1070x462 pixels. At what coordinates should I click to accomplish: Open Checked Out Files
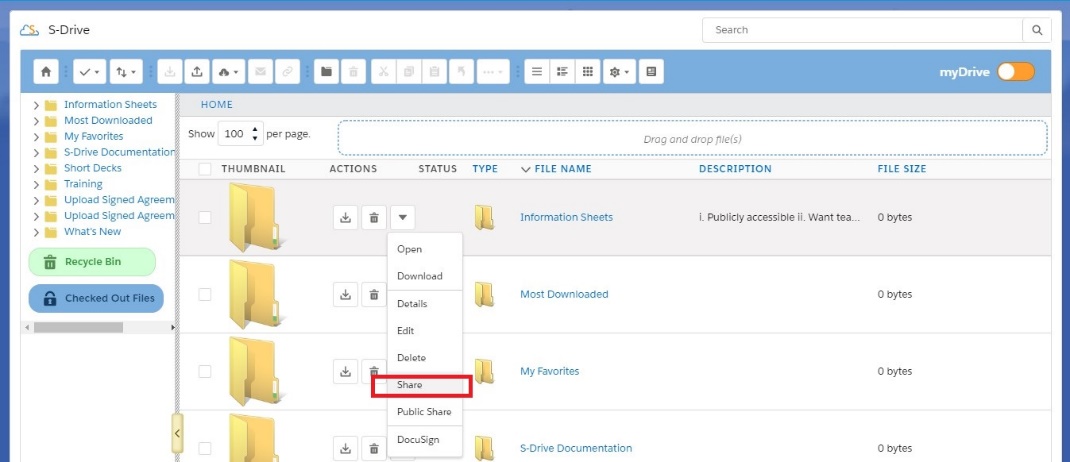(x=96, y=298)
